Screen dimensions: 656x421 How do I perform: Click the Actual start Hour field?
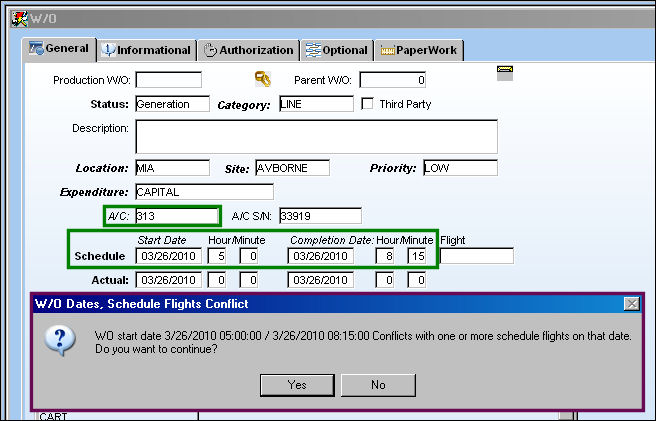pos(217,280)
